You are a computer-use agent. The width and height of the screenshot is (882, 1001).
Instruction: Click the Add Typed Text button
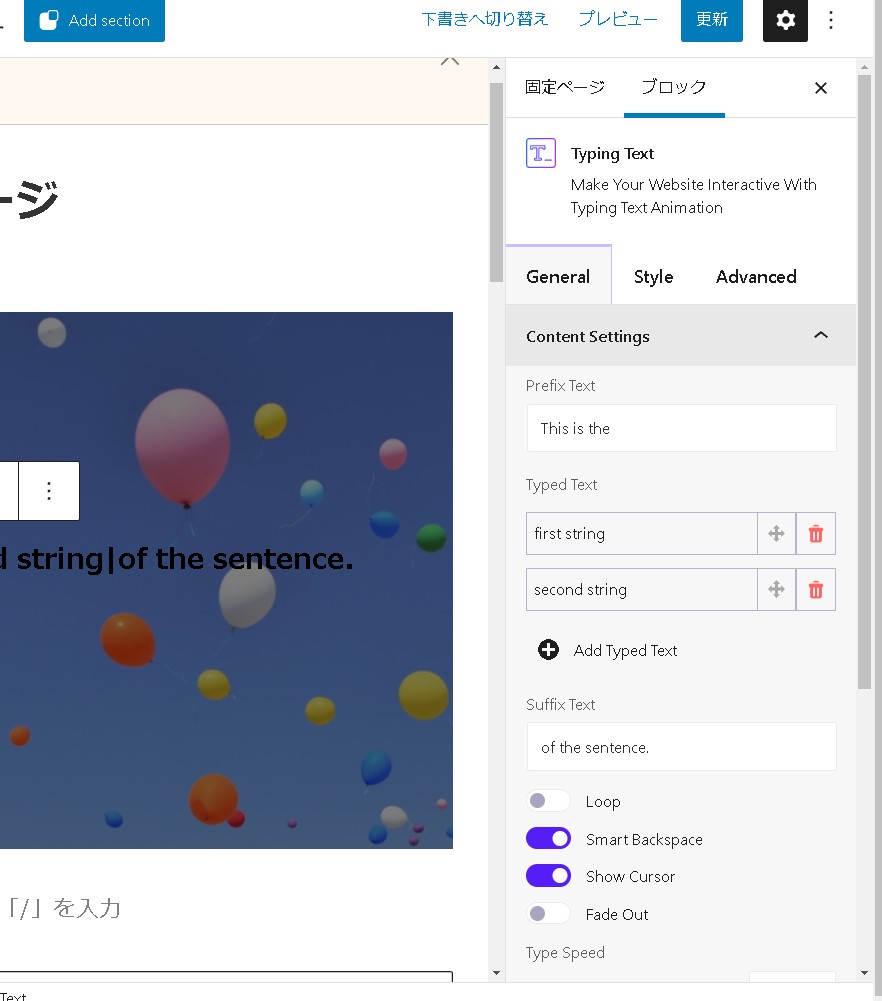tap(608, 650)
